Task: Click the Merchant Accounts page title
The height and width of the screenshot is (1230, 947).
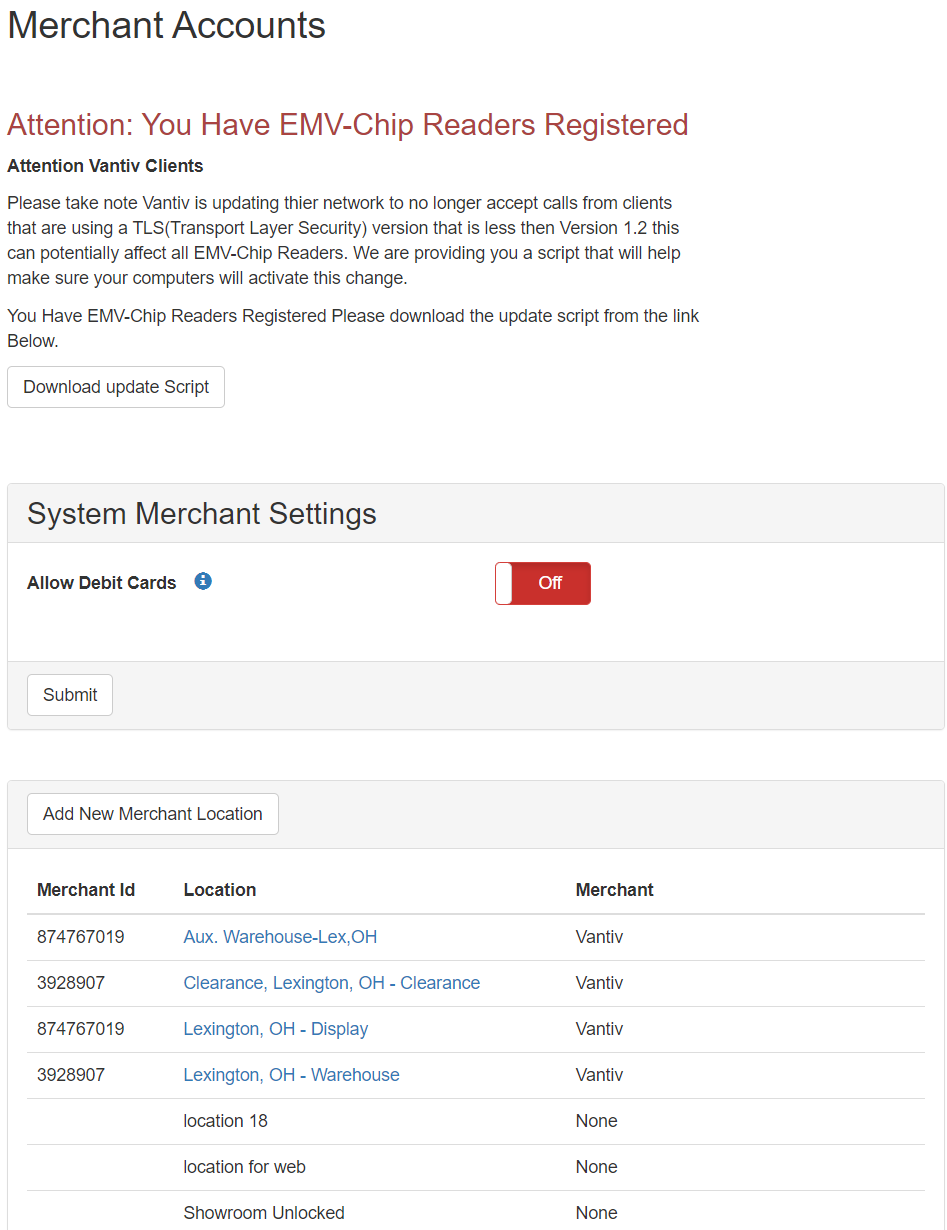Action: coord(167,25)
